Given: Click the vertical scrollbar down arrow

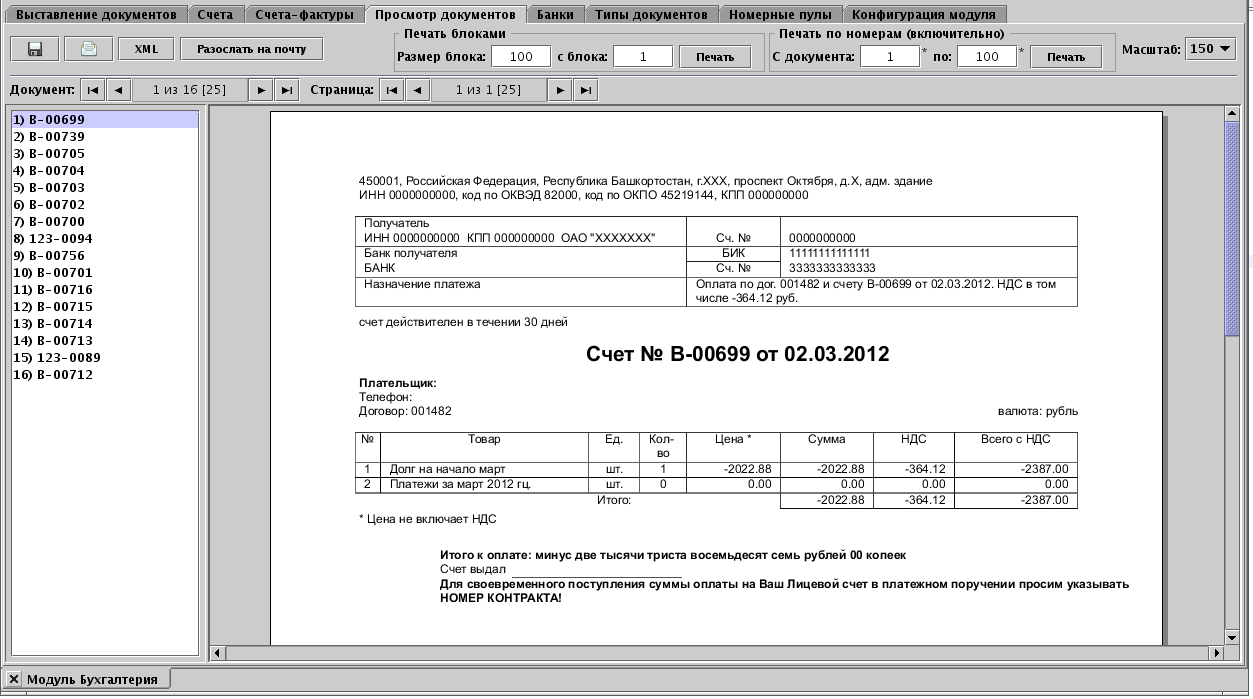Looking at the screenshot, I should [x=1233, y=637].
